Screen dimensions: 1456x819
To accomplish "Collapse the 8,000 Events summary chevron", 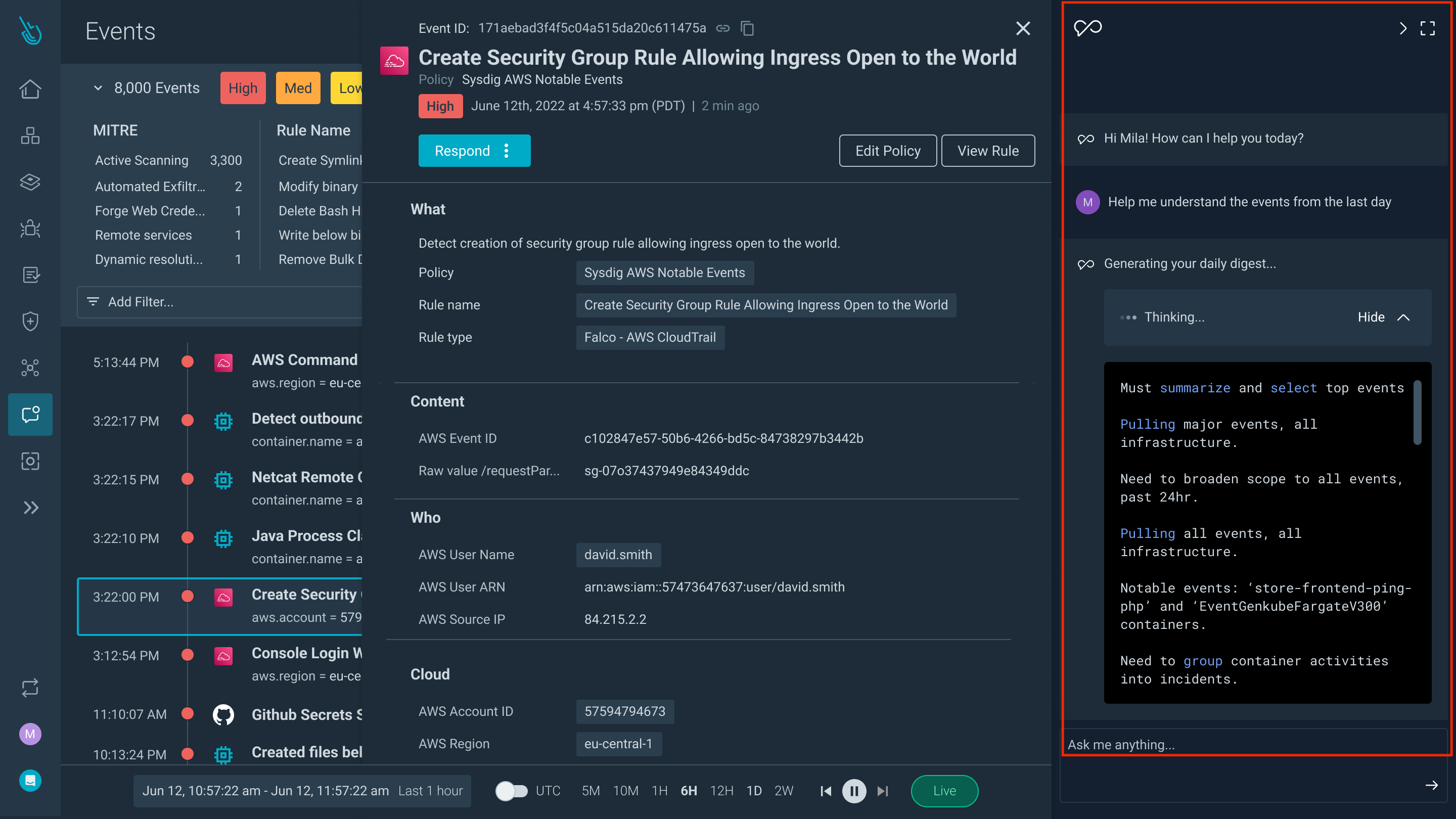I will coord(98,88).
